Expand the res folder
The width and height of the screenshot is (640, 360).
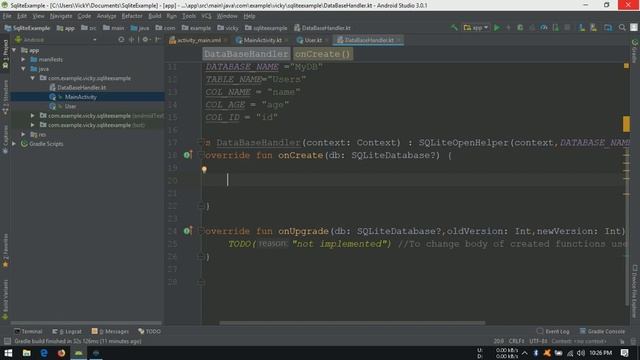24,134
